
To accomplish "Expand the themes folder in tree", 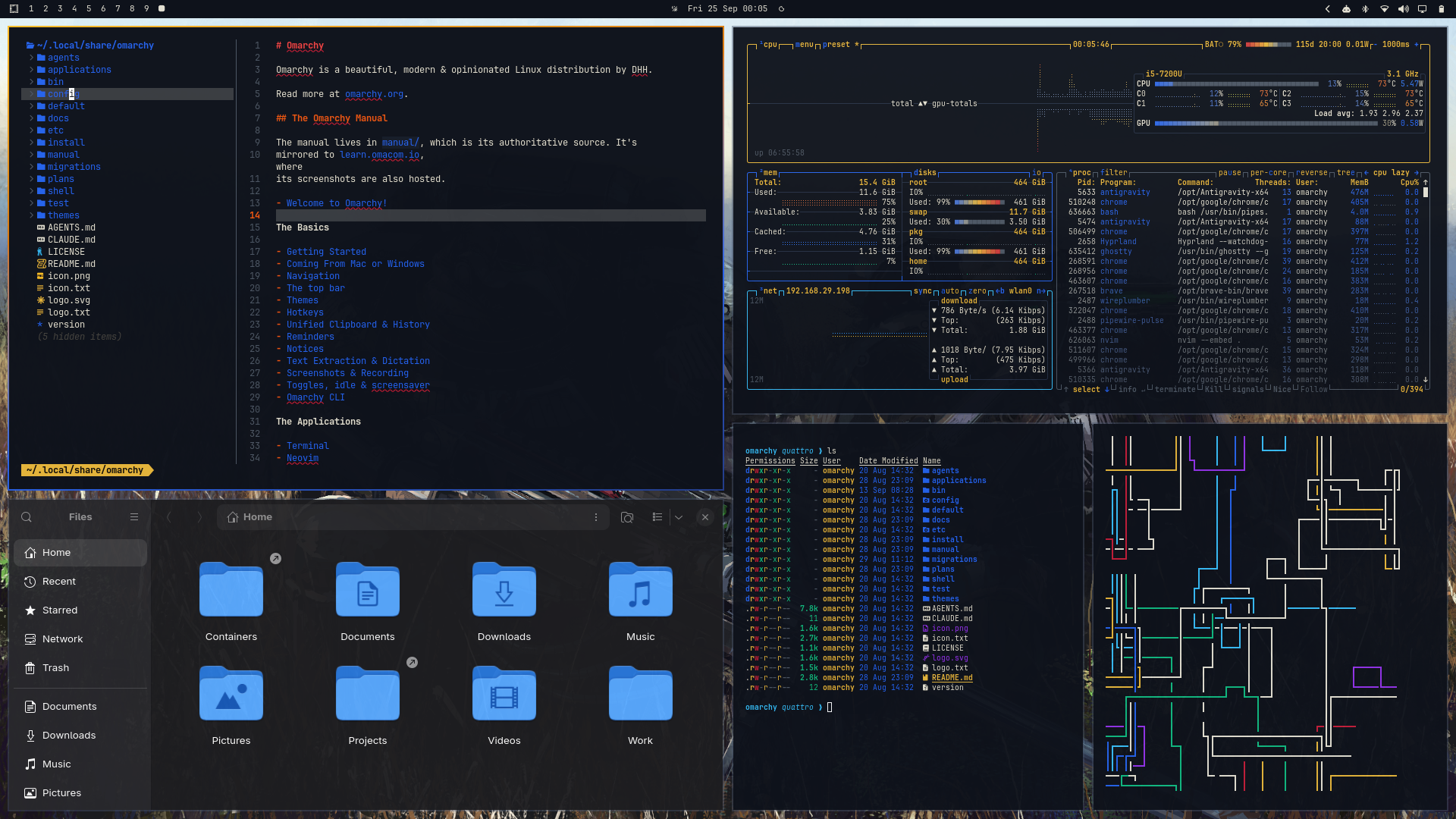I will 32,215.
